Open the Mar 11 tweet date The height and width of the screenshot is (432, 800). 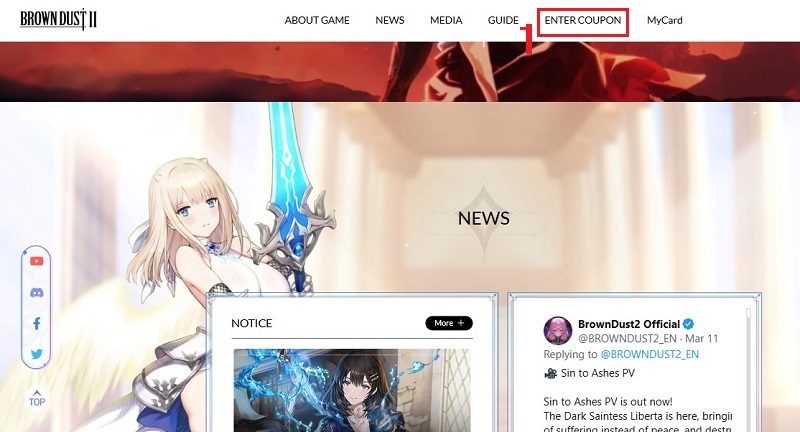[x=702, y=338]
